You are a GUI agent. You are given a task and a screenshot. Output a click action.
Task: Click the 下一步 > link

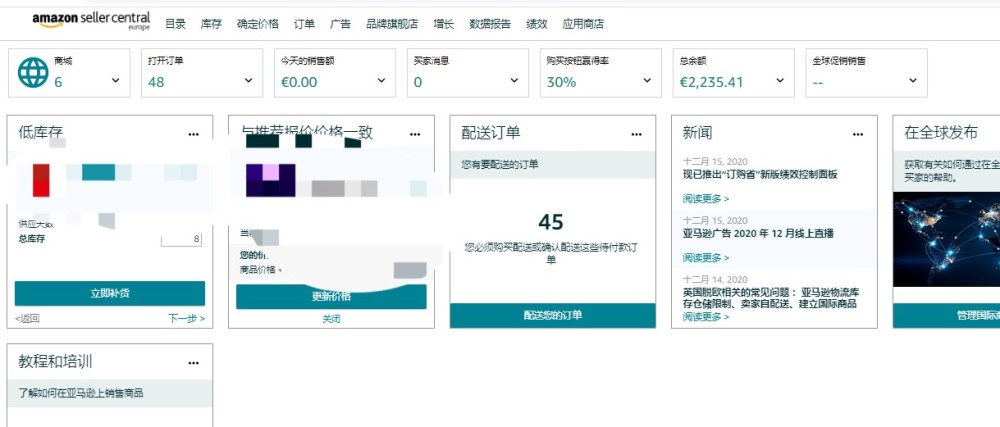point(187,318)
